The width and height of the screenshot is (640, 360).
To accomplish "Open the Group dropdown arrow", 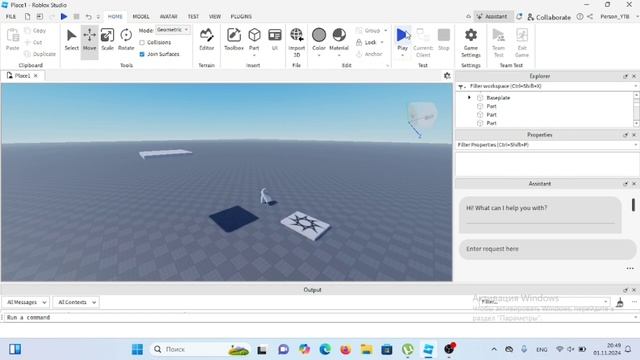I will 385,31.
